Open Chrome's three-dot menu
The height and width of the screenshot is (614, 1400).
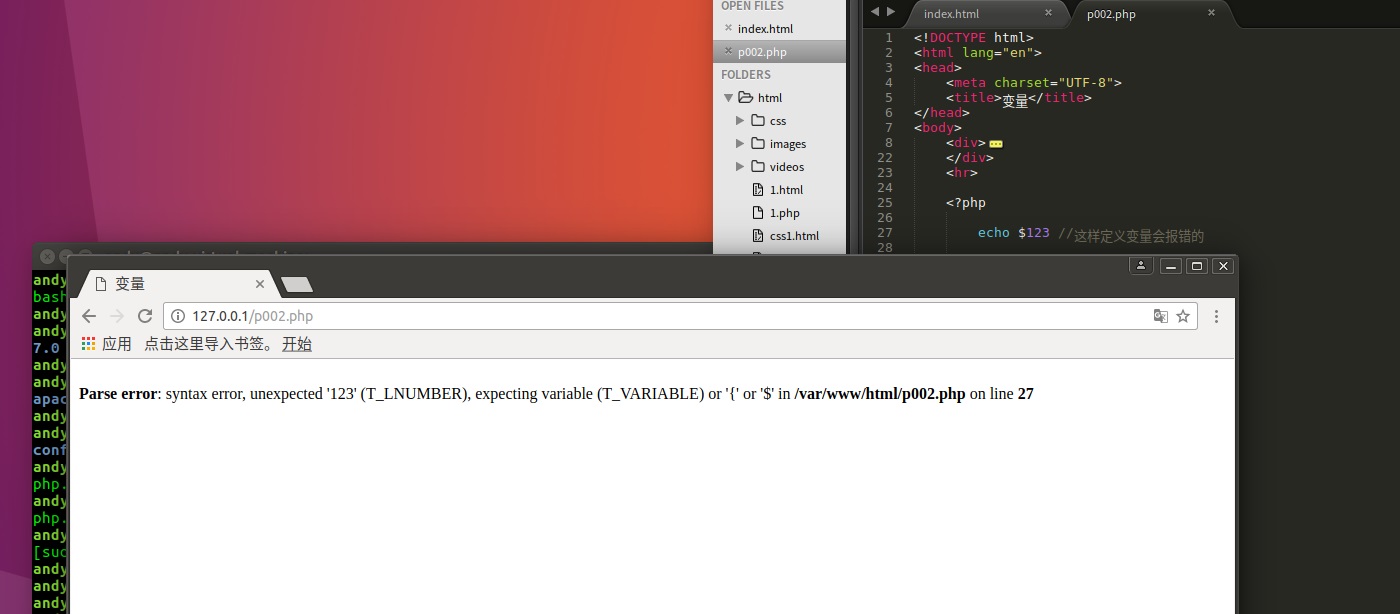[x=1216, y=316]
